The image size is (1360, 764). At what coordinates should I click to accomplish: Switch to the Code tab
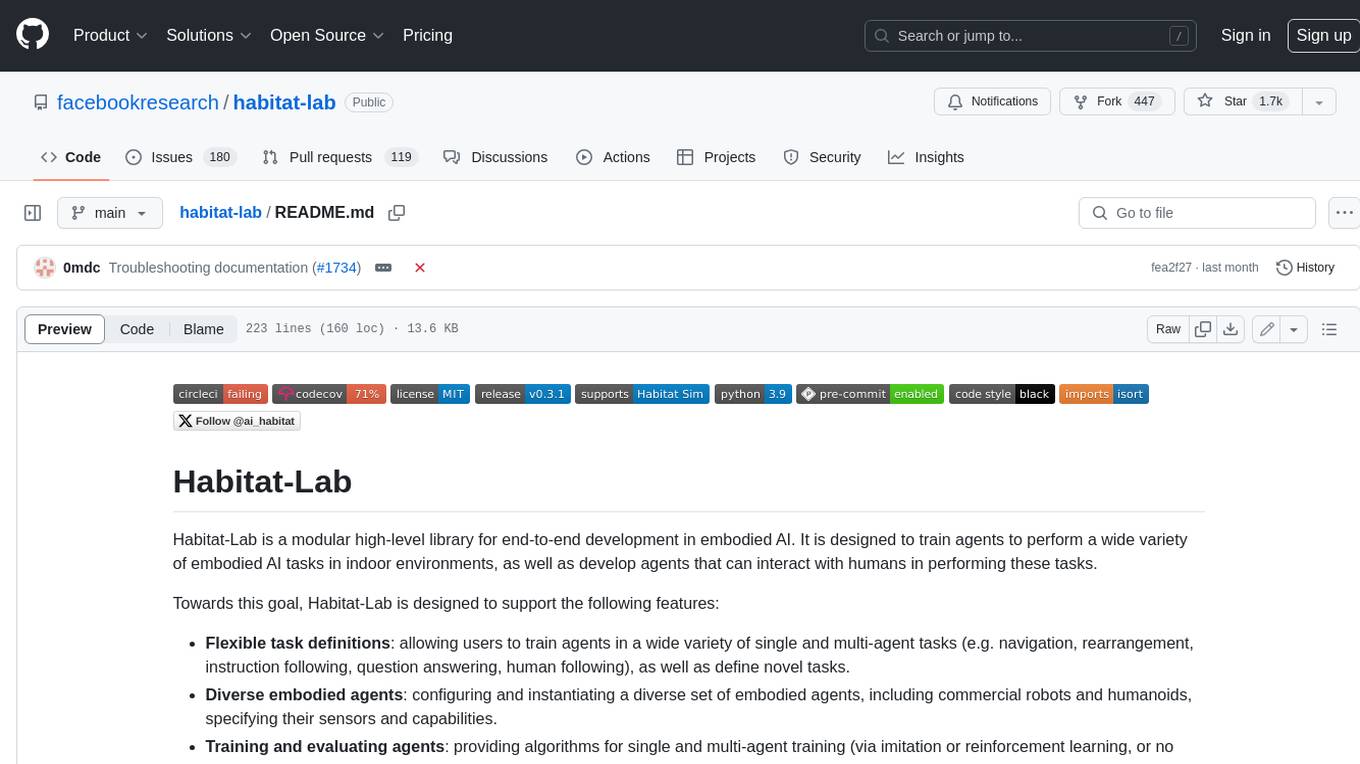(x=70, y=157)
